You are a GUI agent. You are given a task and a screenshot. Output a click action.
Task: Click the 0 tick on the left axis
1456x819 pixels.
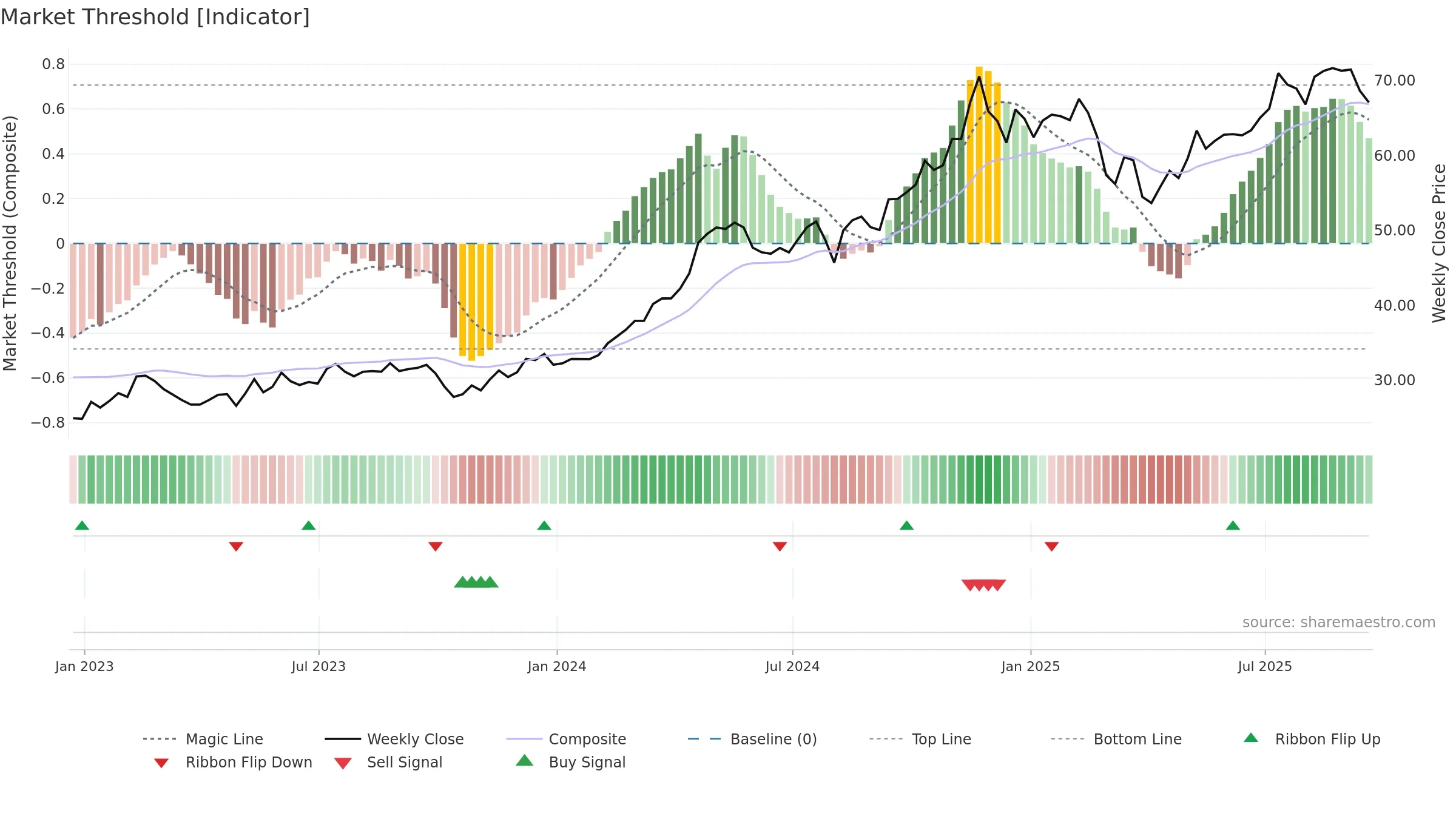click(60, 243)
